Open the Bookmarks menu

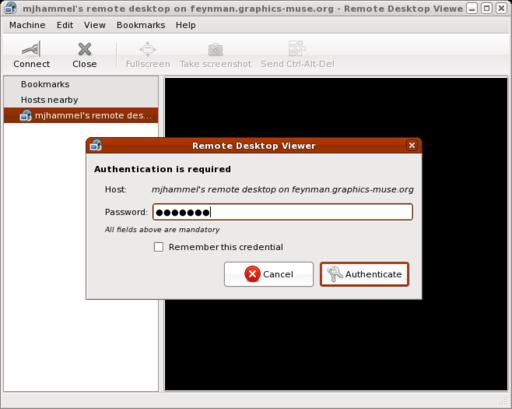click(141, 25)
